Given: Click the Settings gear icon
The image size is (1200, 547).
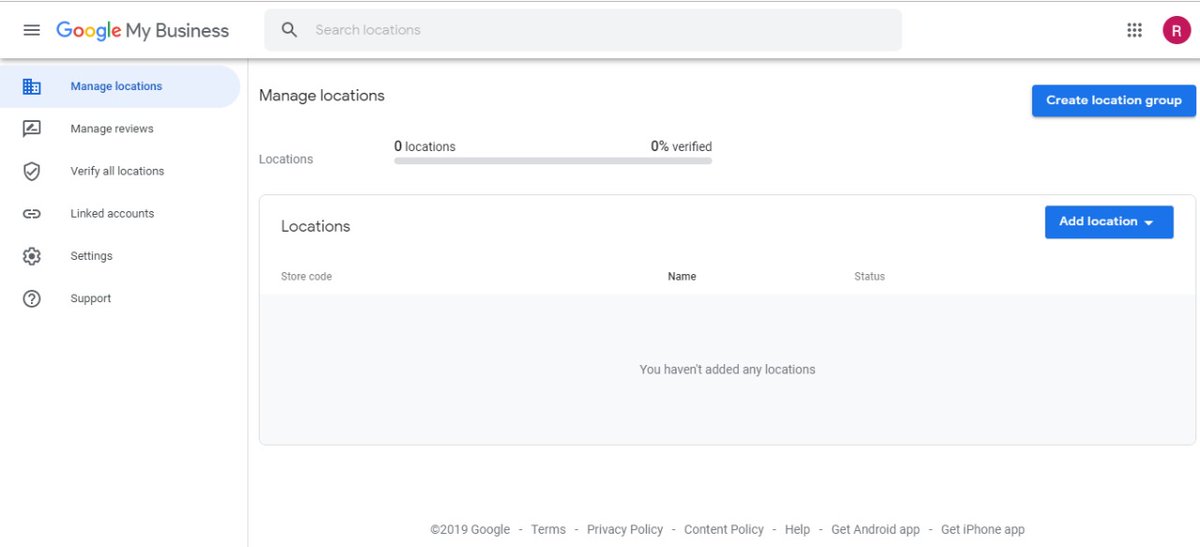Looking at the screenshot, I should [32, 256].
